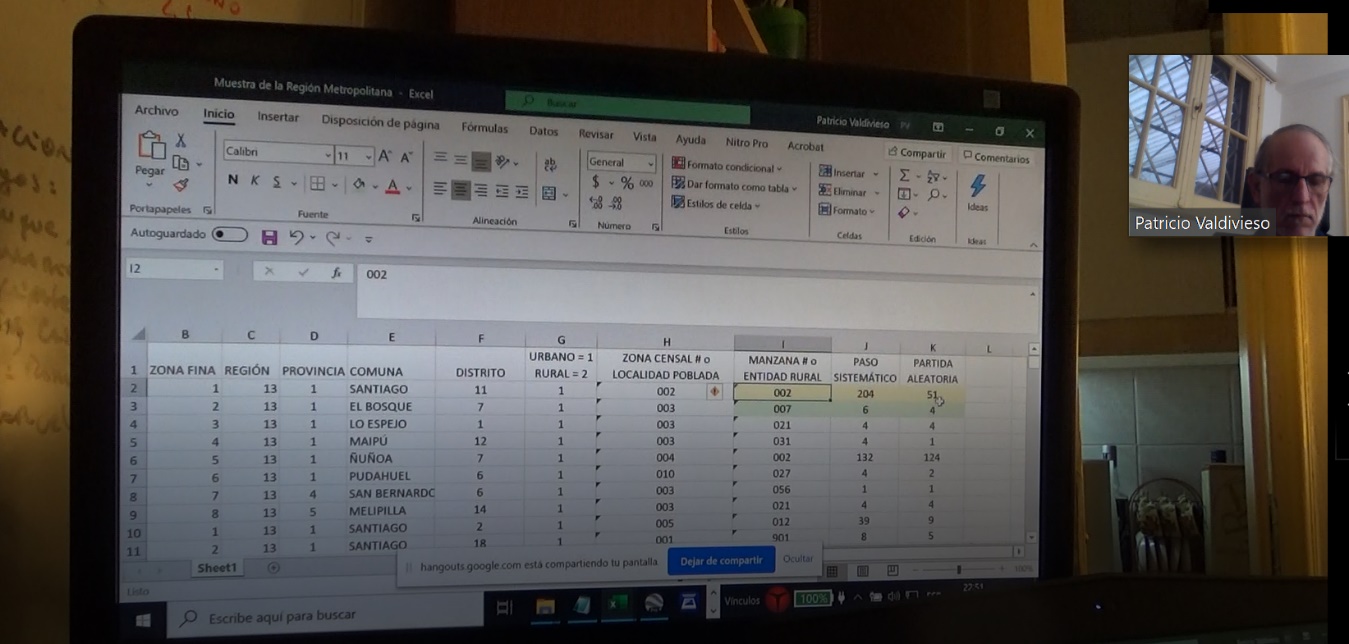Open the Eliminar cells dropdown
The height and width of the screenshot is (644, 1349).
pyautogui.click(x=847, y=192)
